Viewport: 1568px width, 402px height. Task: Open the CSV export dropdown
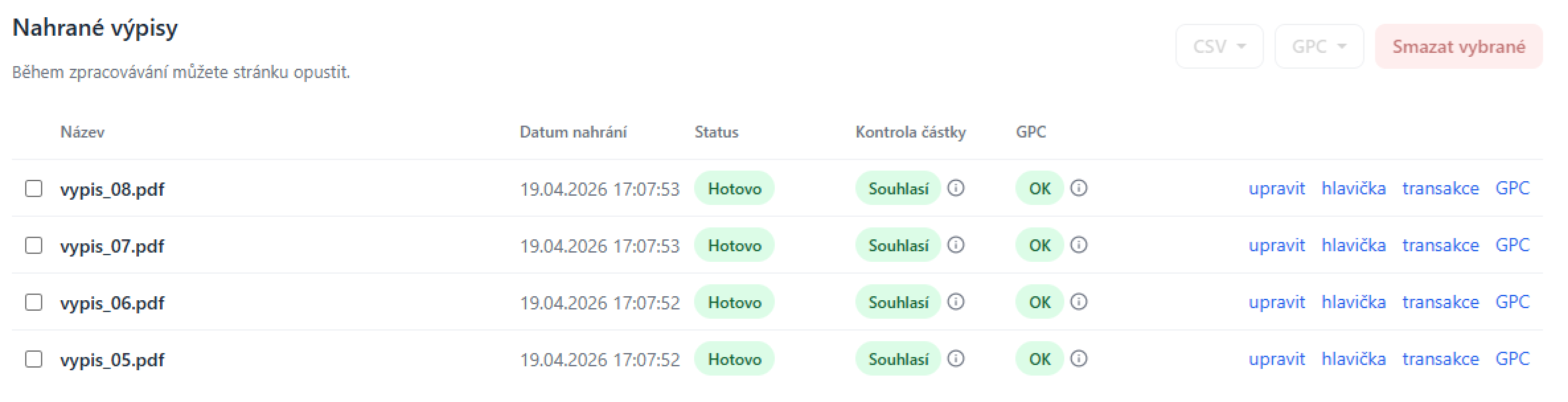tap(1218, 46)
